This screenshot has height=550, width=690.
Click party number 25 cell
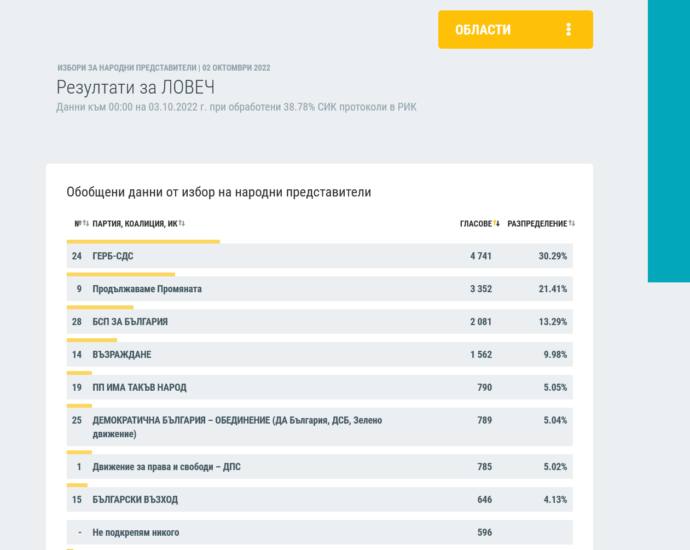(77, 420)
